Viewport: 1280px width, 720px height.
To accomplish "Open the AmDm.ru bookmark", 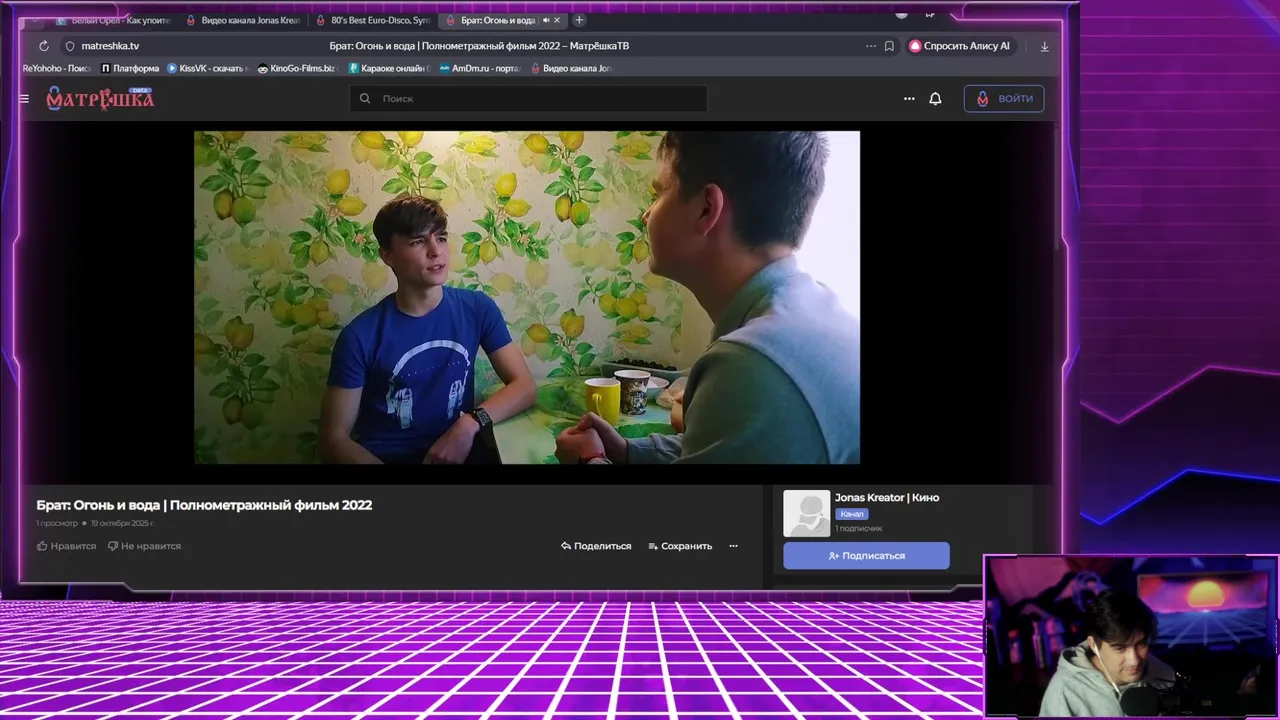I will tap(480, 69).
